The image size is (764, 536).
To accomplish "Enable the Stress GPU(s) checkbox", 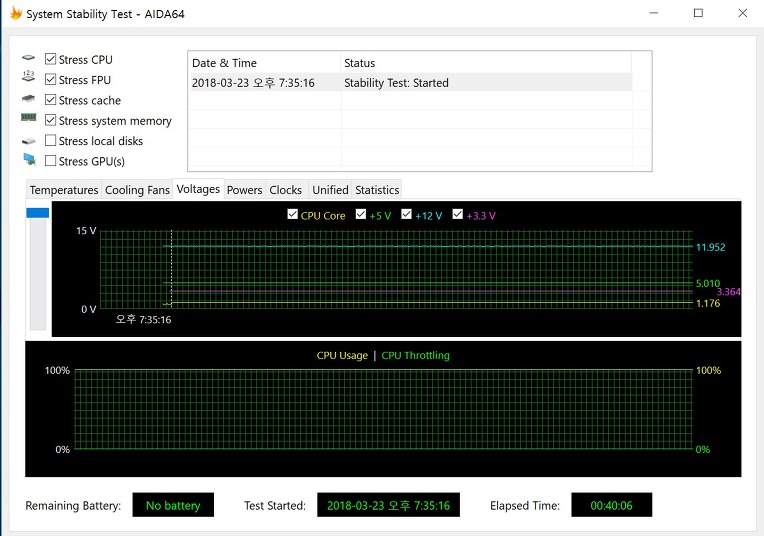I will pyautogui.click(x=50, y=161).
